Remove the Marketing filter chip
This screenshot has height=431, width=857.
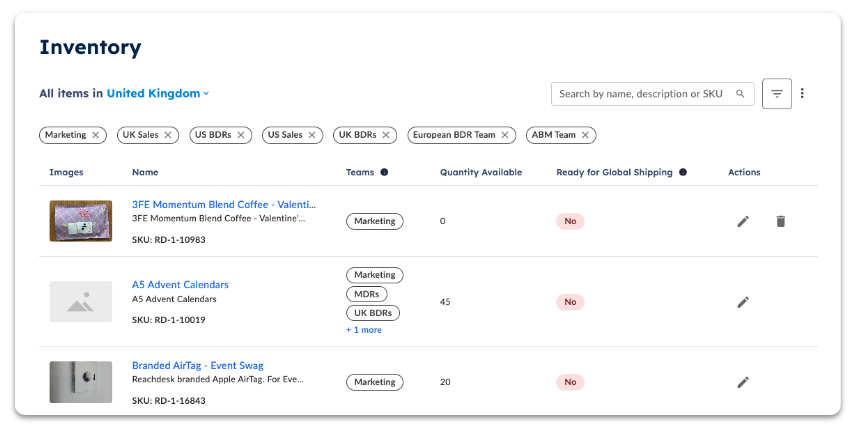click(96, 135)
